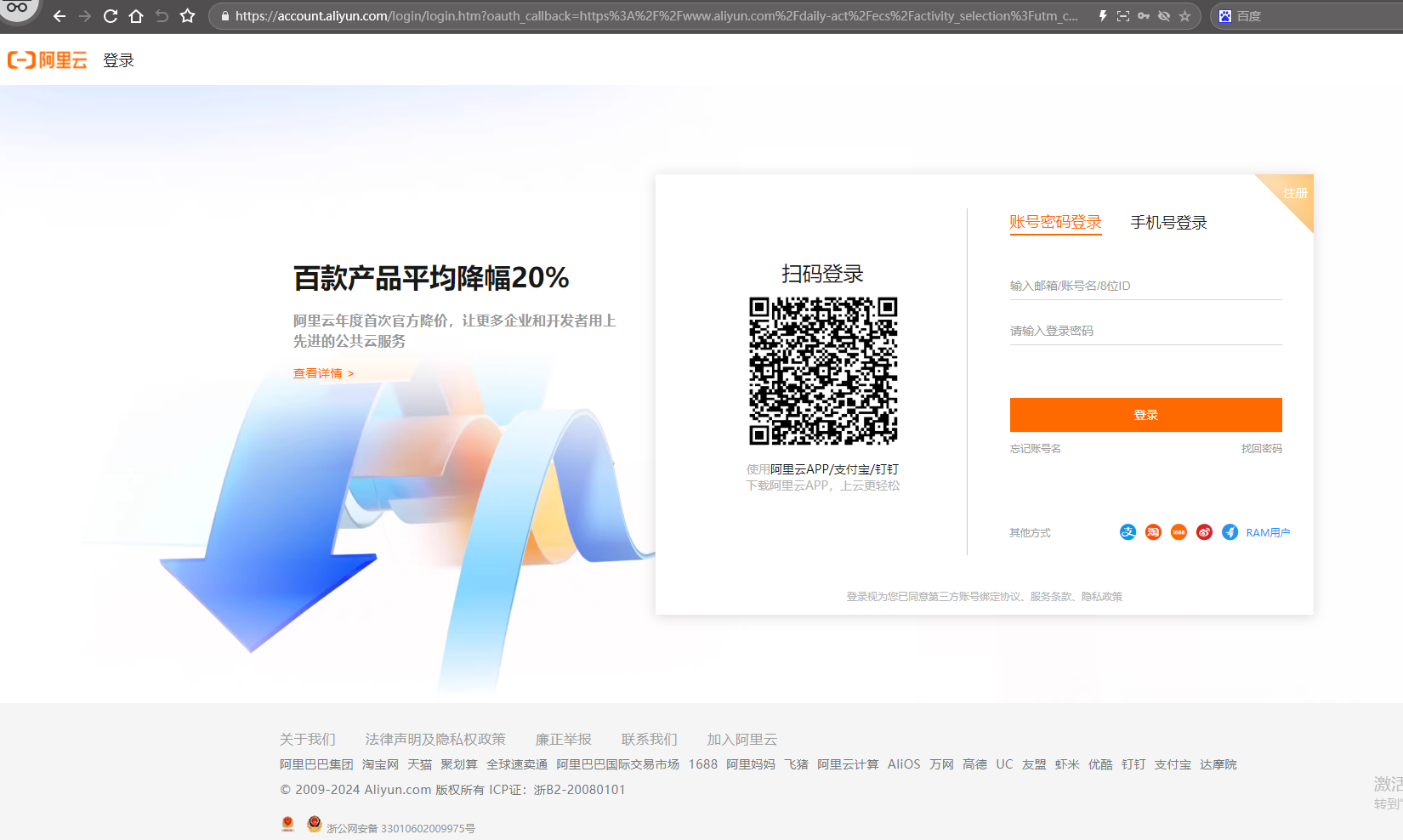The width and height of the screenshot is (1403, 840).
Task: Open the 飞猪 footer link
Action: [x=796, y=764]
